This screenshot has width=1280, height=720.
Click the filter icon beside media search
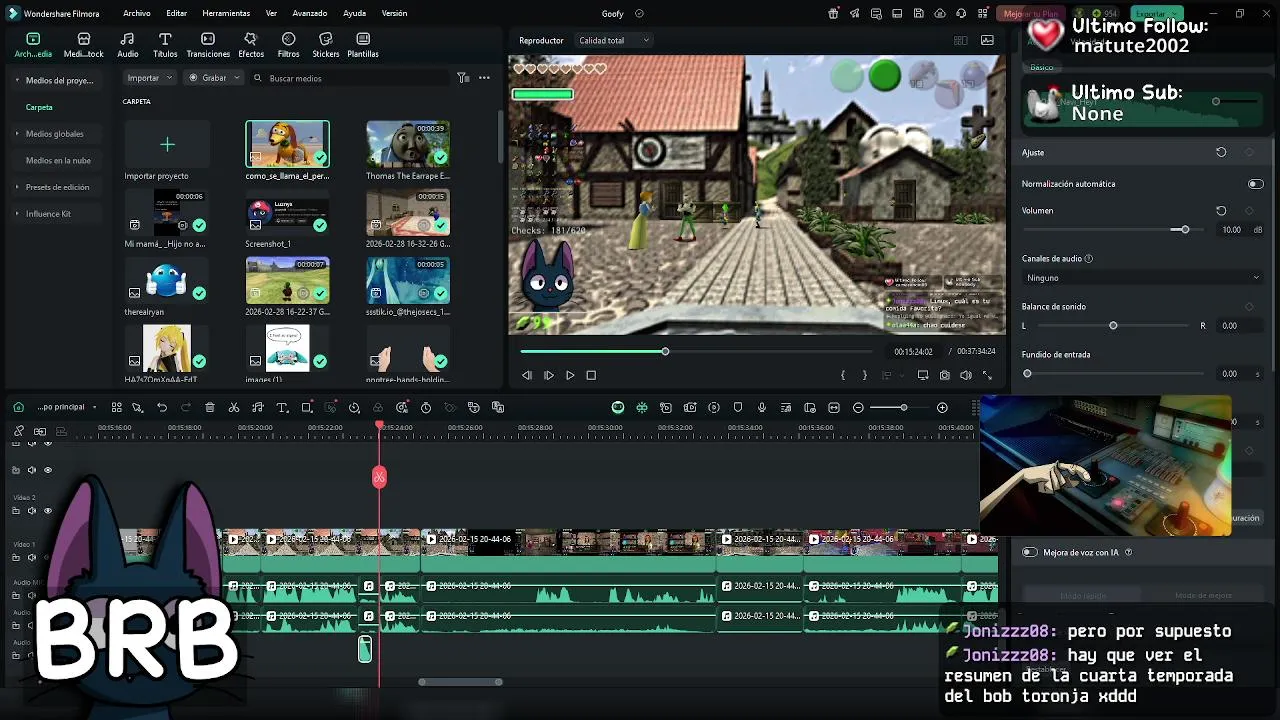point(463,78)
